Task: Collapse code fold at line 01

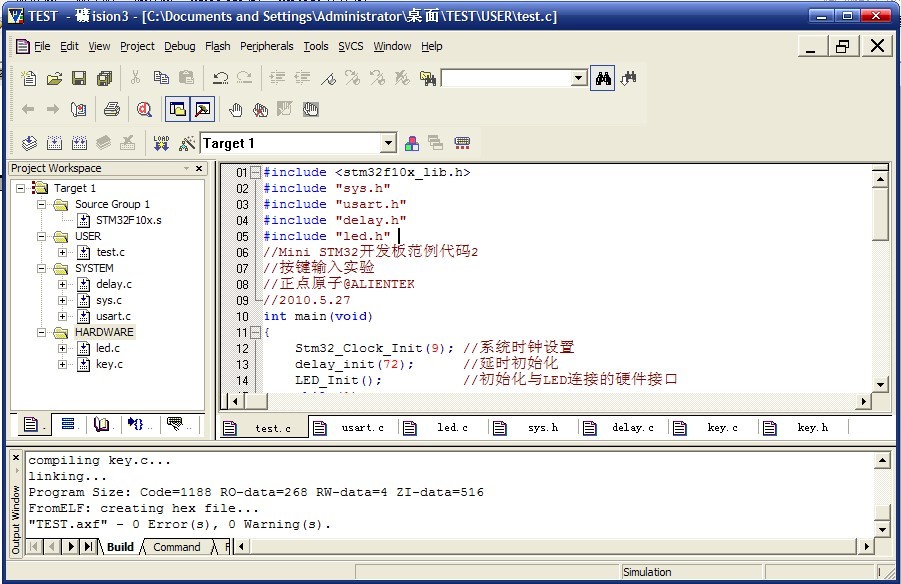Action: [x=256, y=172]
